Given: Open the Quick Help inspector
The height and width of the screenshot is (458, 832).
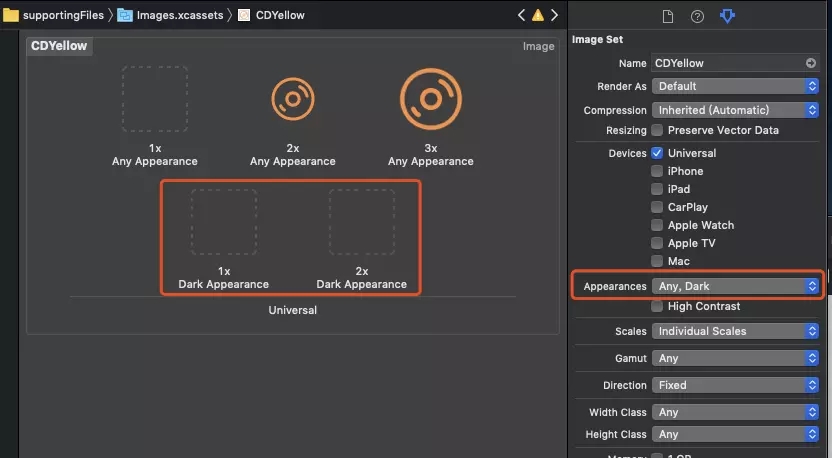Looking at the screenshot, I should 697,16.
